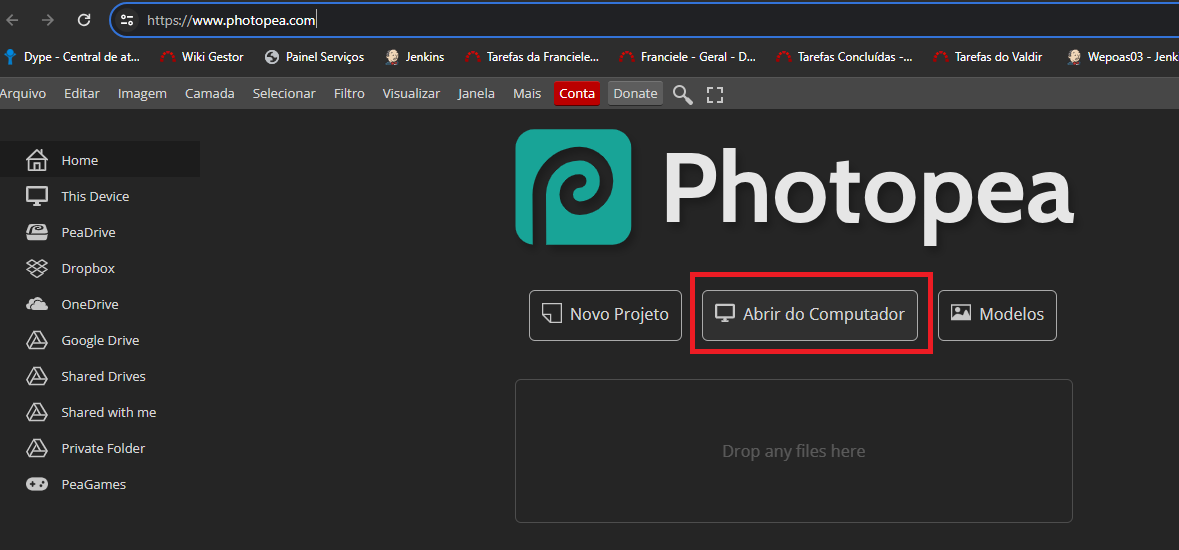This screenshot has width=1179, height=550.
Task: Select the Home house icon
Action: (36, 160)
